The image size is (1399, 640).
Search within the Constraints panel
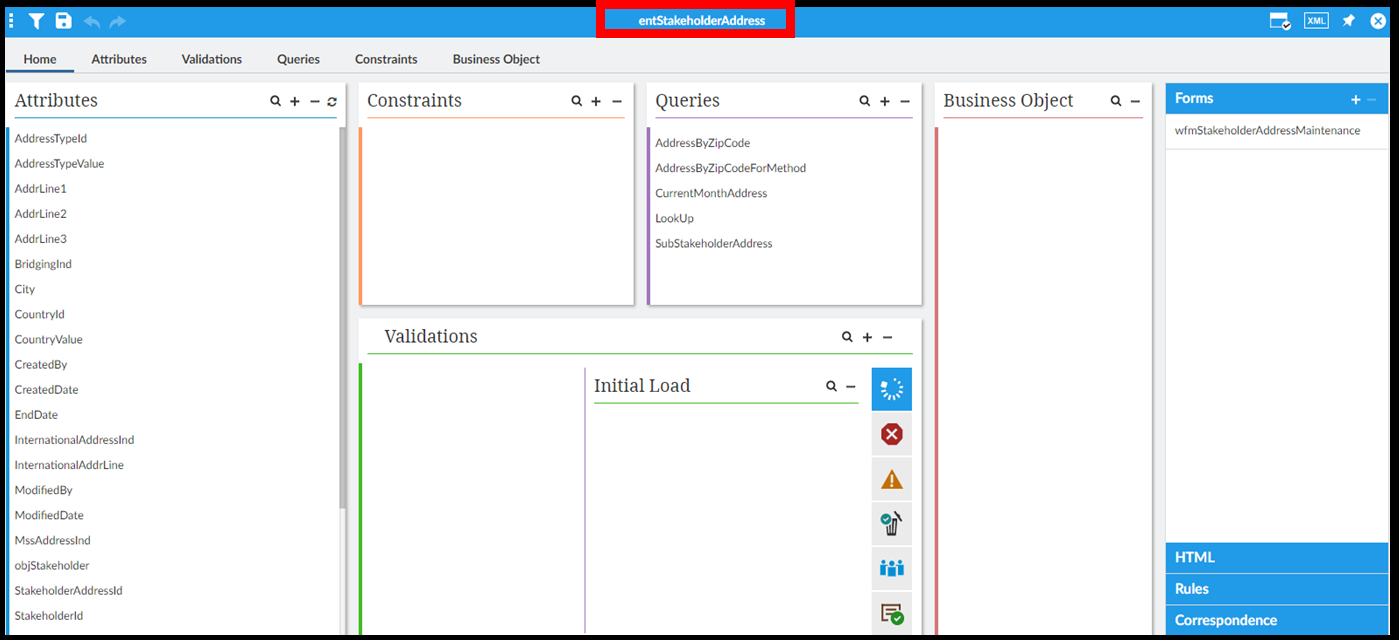577,101
